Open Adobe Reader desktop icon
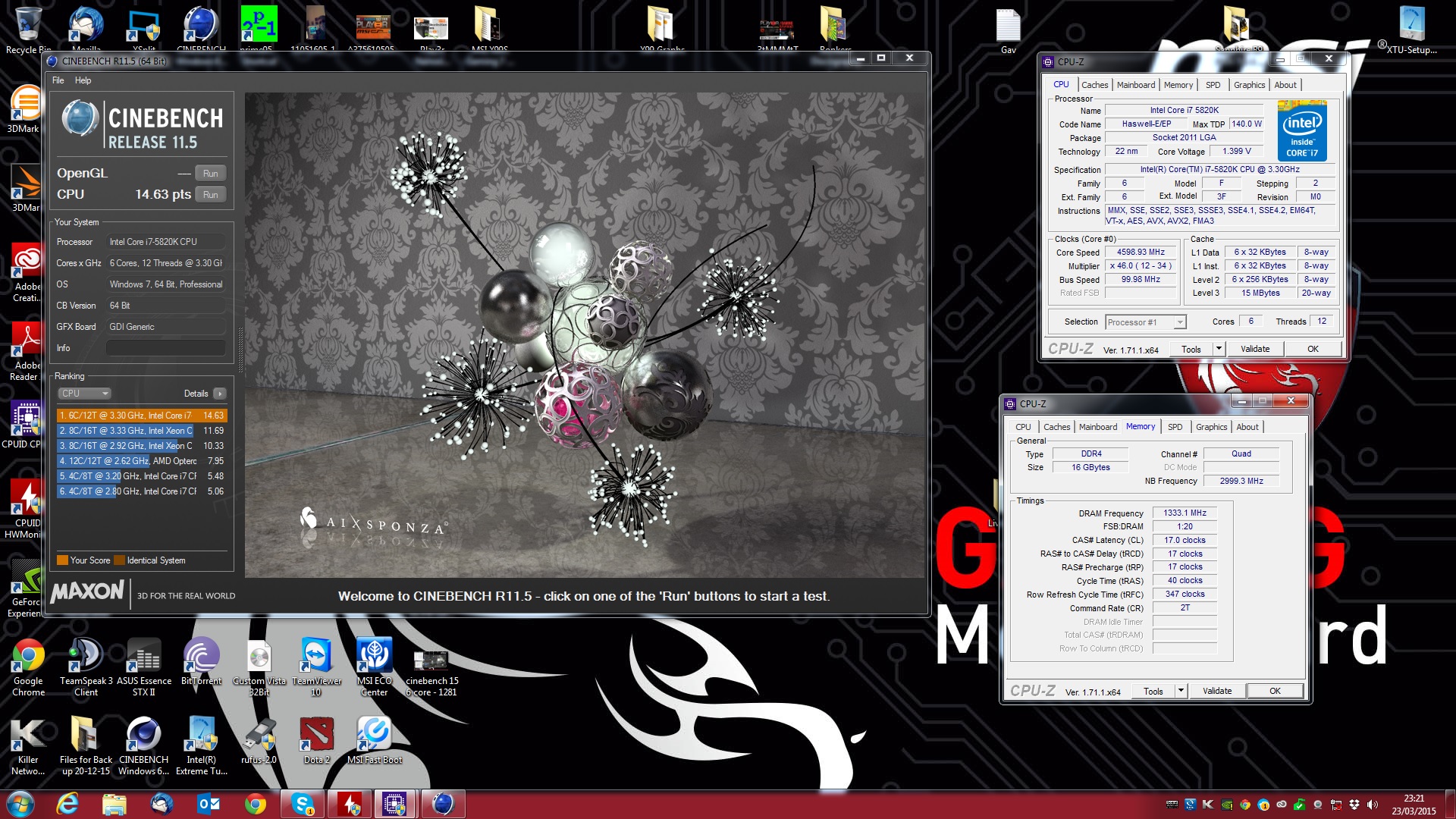The image size is (1456, 819). coord(25,352)
